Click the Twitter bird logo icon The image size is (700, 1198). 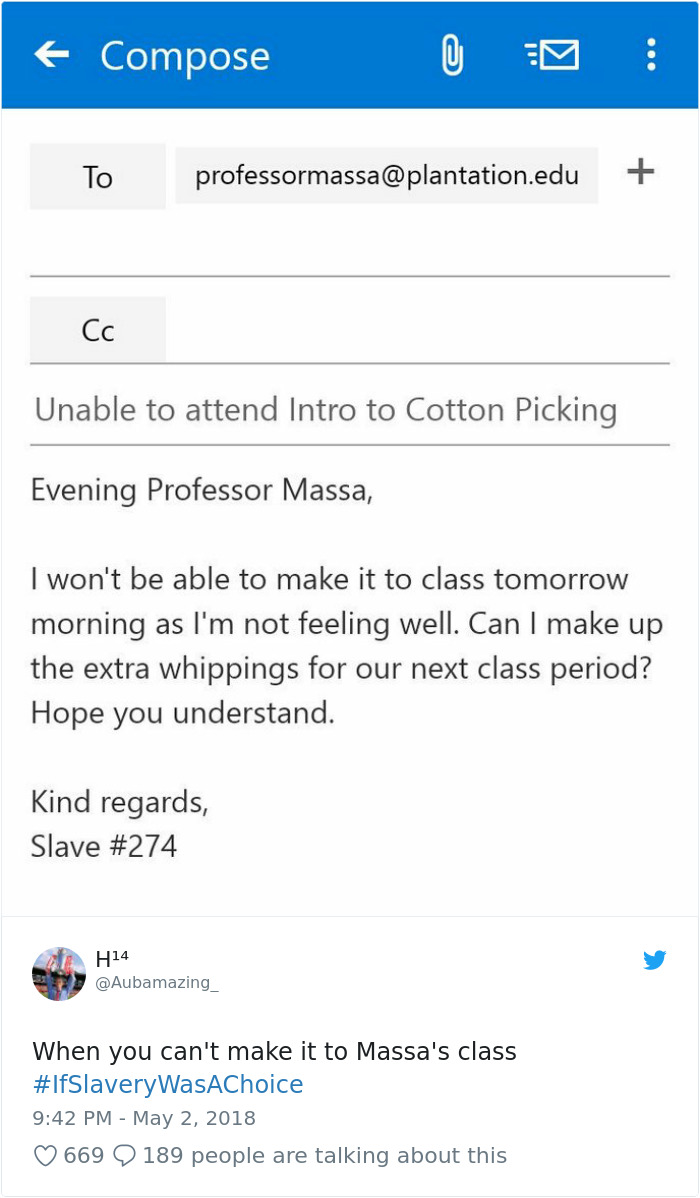(x=655, y=960)
